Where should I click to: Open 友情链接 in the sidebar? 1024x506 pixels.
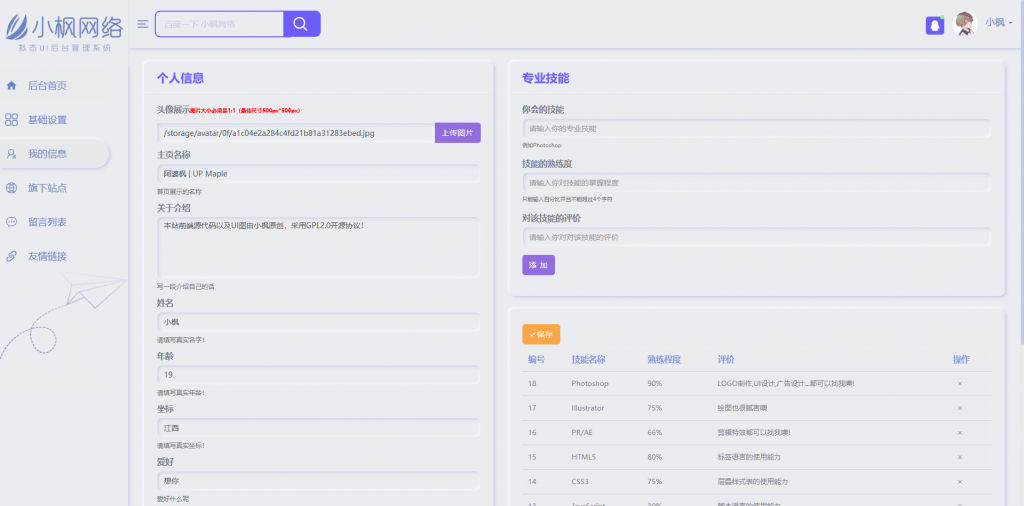pos(47,256)
